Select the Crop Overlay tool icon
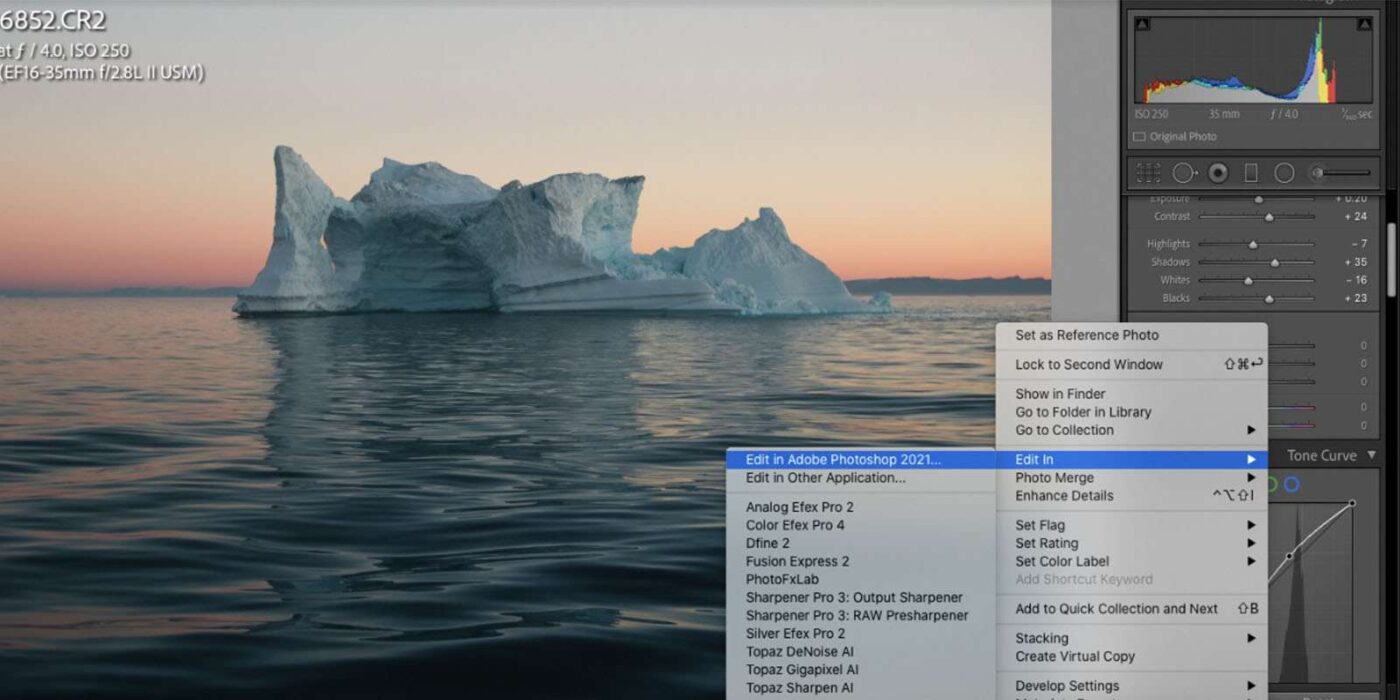 click(x=1148, y=173)
